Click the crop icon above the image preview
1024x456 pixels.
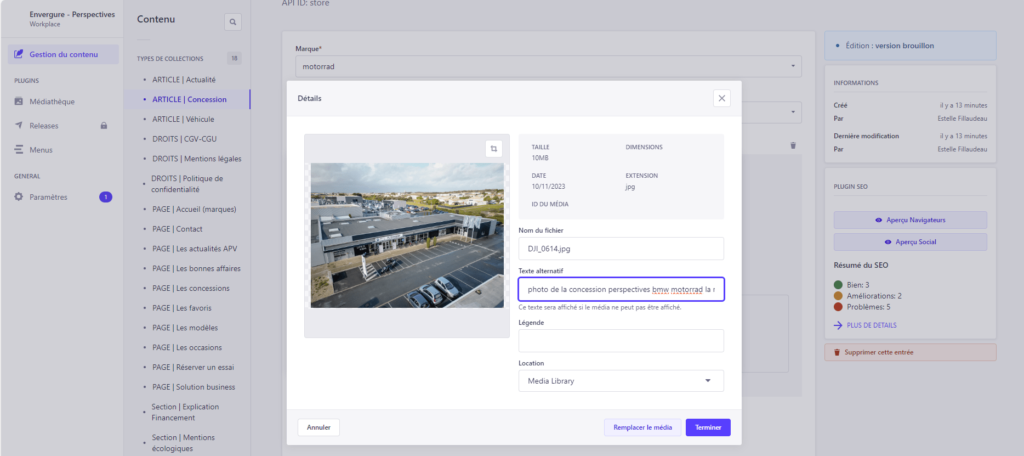(494, 149)
